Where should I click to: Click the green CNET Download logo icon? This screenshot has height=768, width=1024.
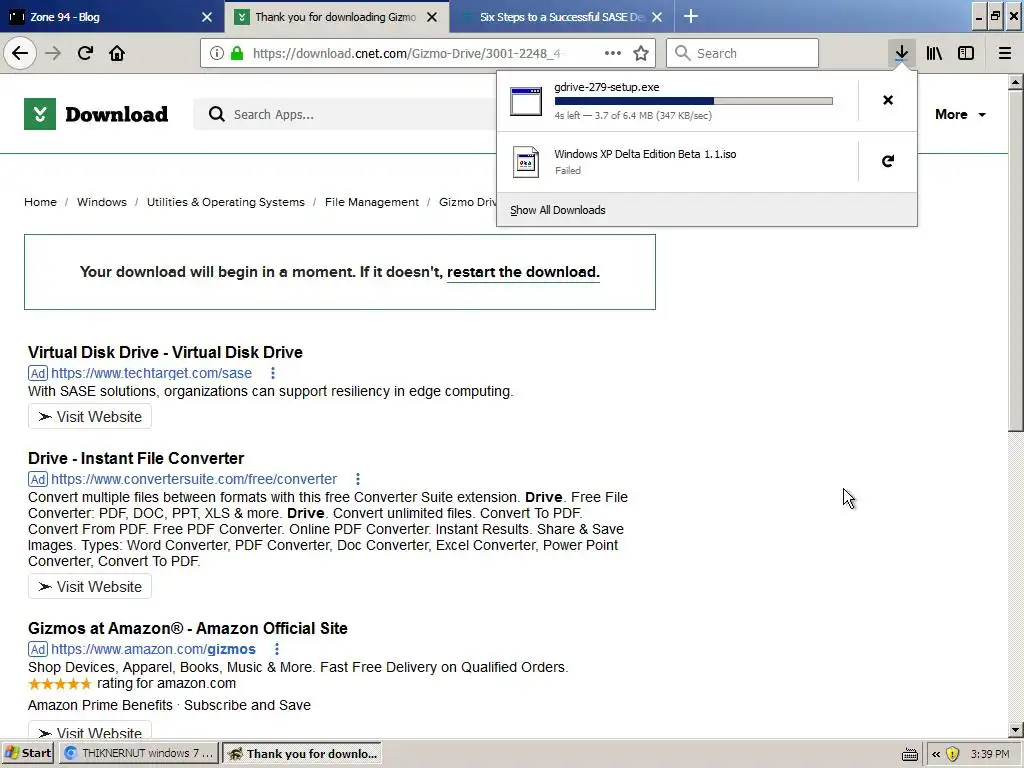[x=40, y=114]
